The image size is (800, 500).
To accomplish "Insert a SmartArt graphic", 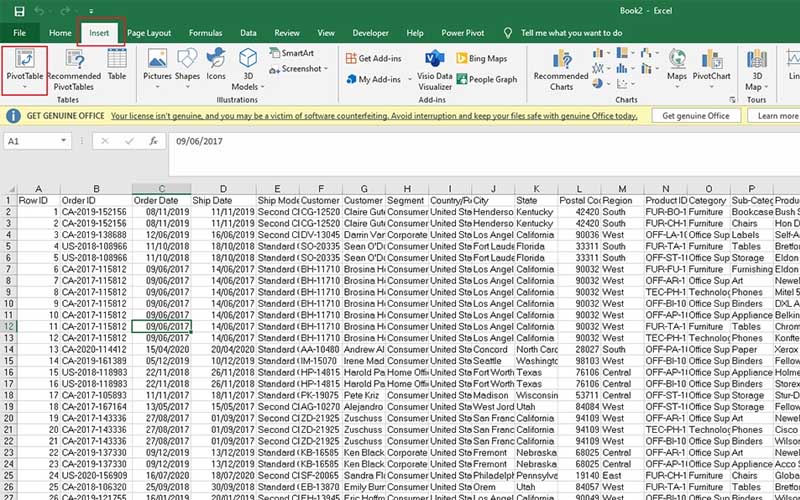I will coord(292,53).
